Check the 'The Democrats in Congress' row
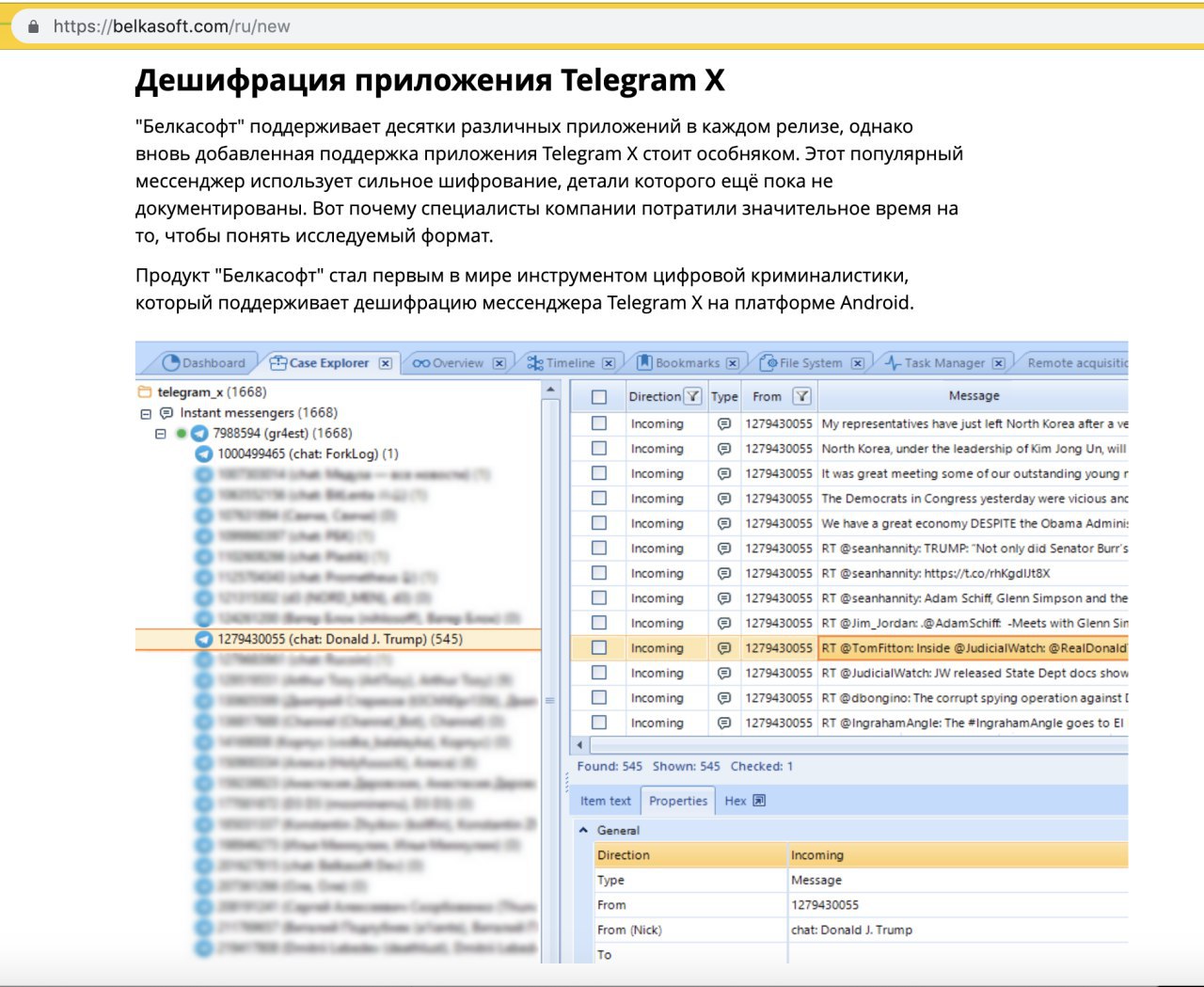The height and width of the screenshot is (987, 1204). [599, 499]
